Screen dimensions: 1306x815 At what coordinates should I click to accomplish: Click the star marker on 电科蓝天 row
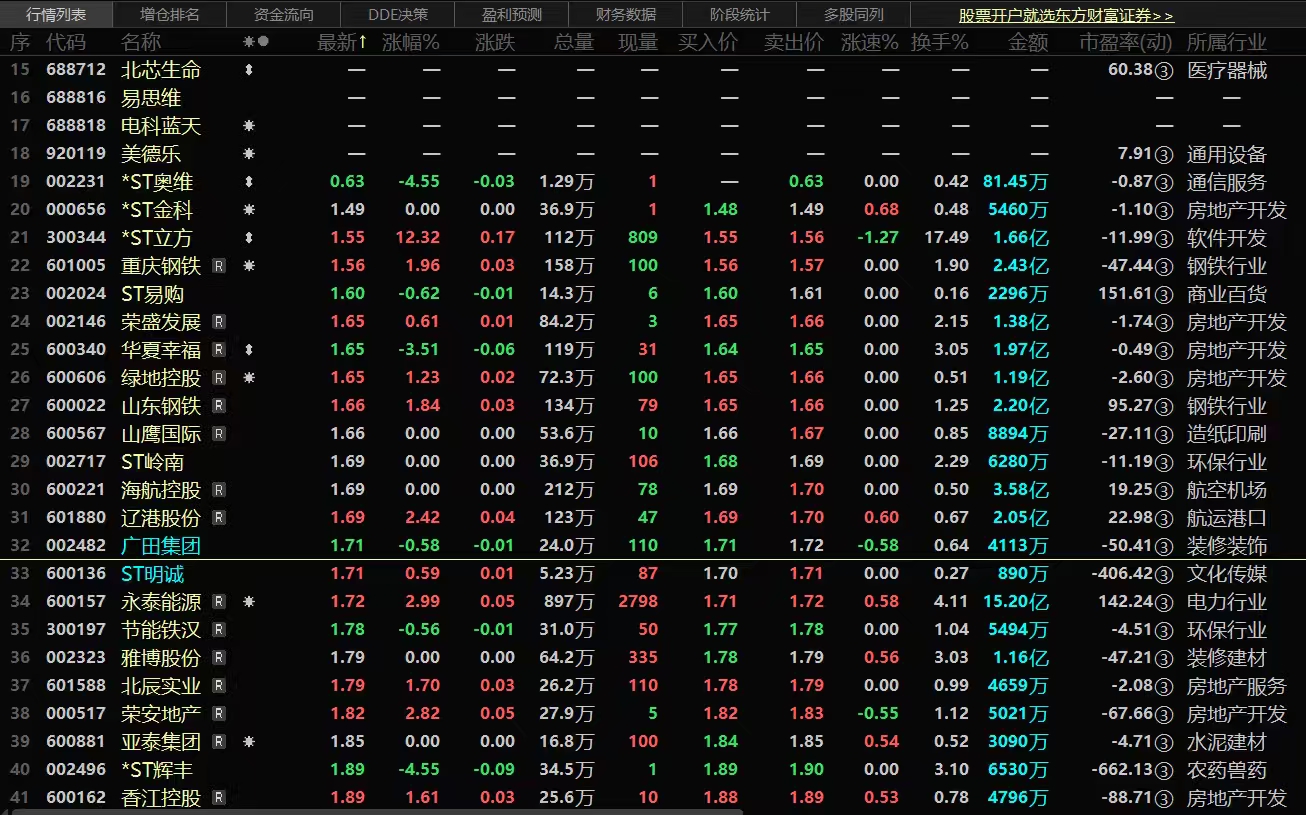click(x=249, y=126)
